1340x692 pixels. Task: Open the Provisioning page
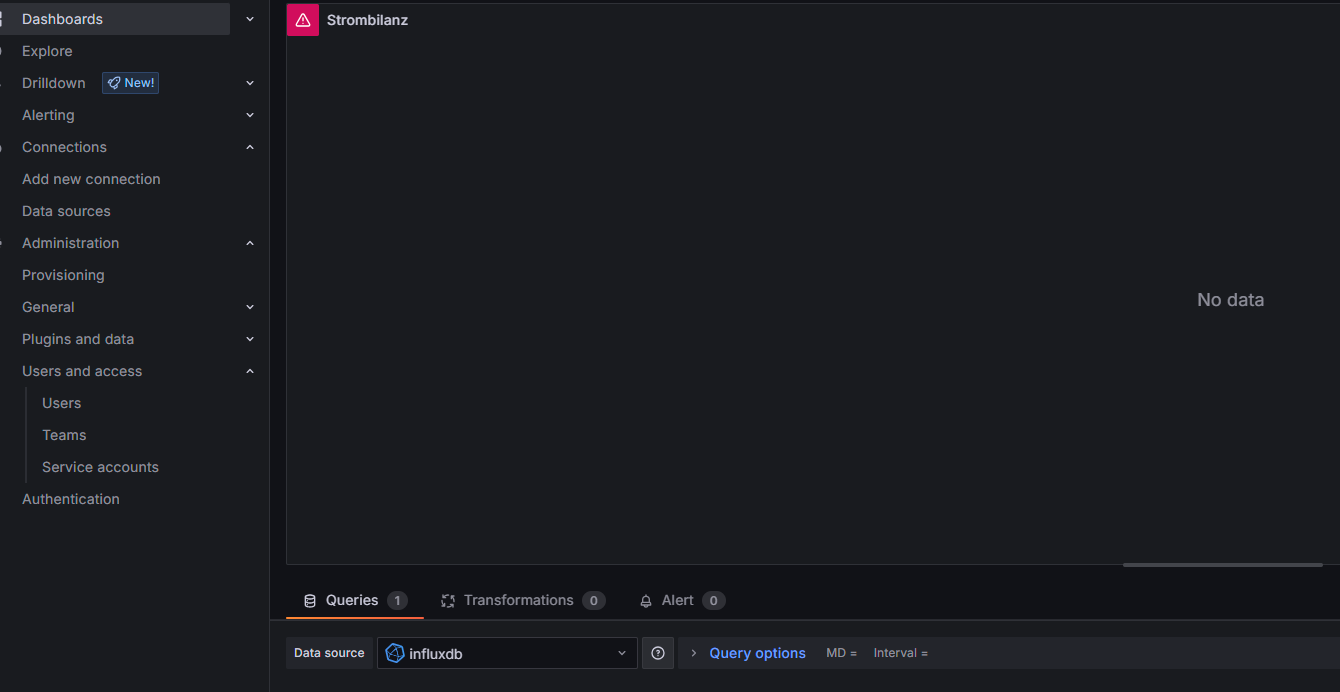(x=63, y=275)
